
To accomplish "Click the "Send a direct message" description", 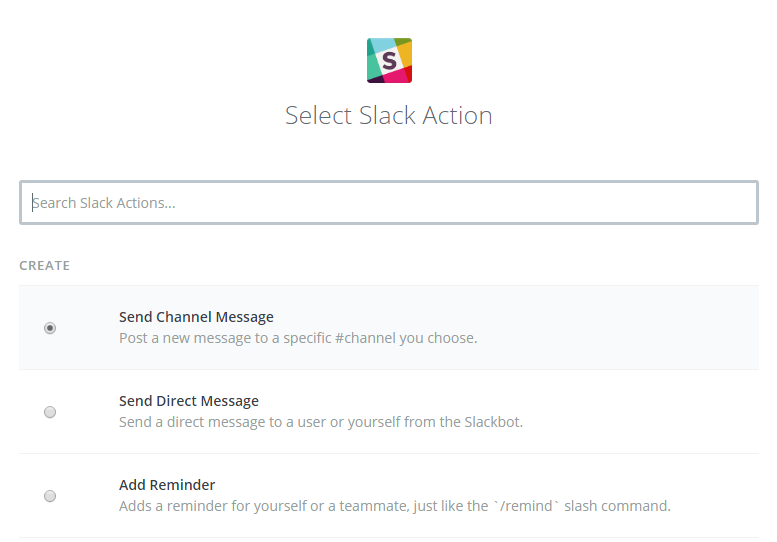I will pos(321,422).
